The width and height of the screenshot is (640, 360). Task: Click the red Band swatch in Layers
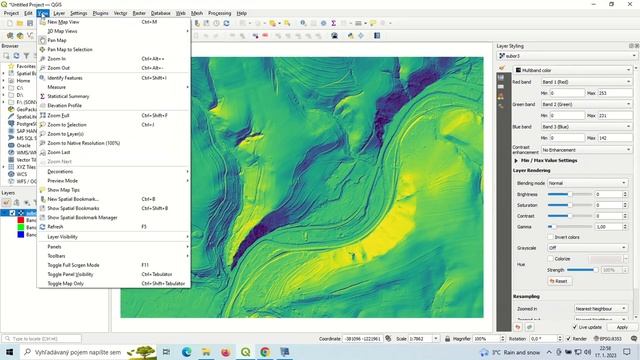pyautogui.click(x=21, y=220)
